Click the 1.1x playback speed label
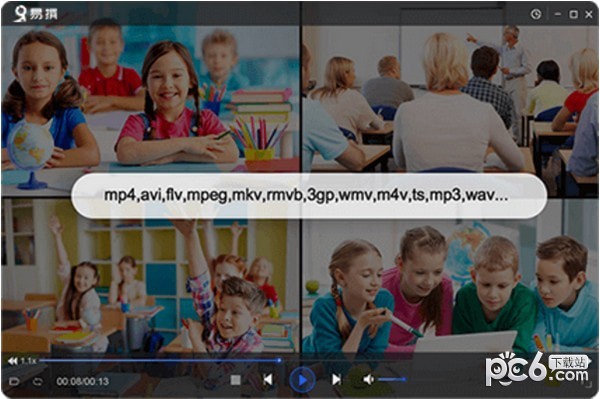 (x=28, y=361)
